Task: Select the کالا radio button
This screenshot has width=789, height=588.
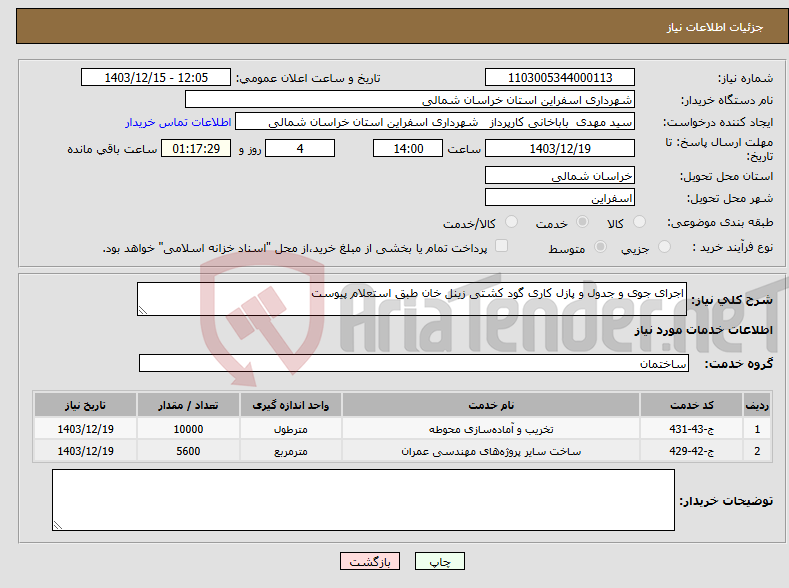Action: click(x=639, y=222)
